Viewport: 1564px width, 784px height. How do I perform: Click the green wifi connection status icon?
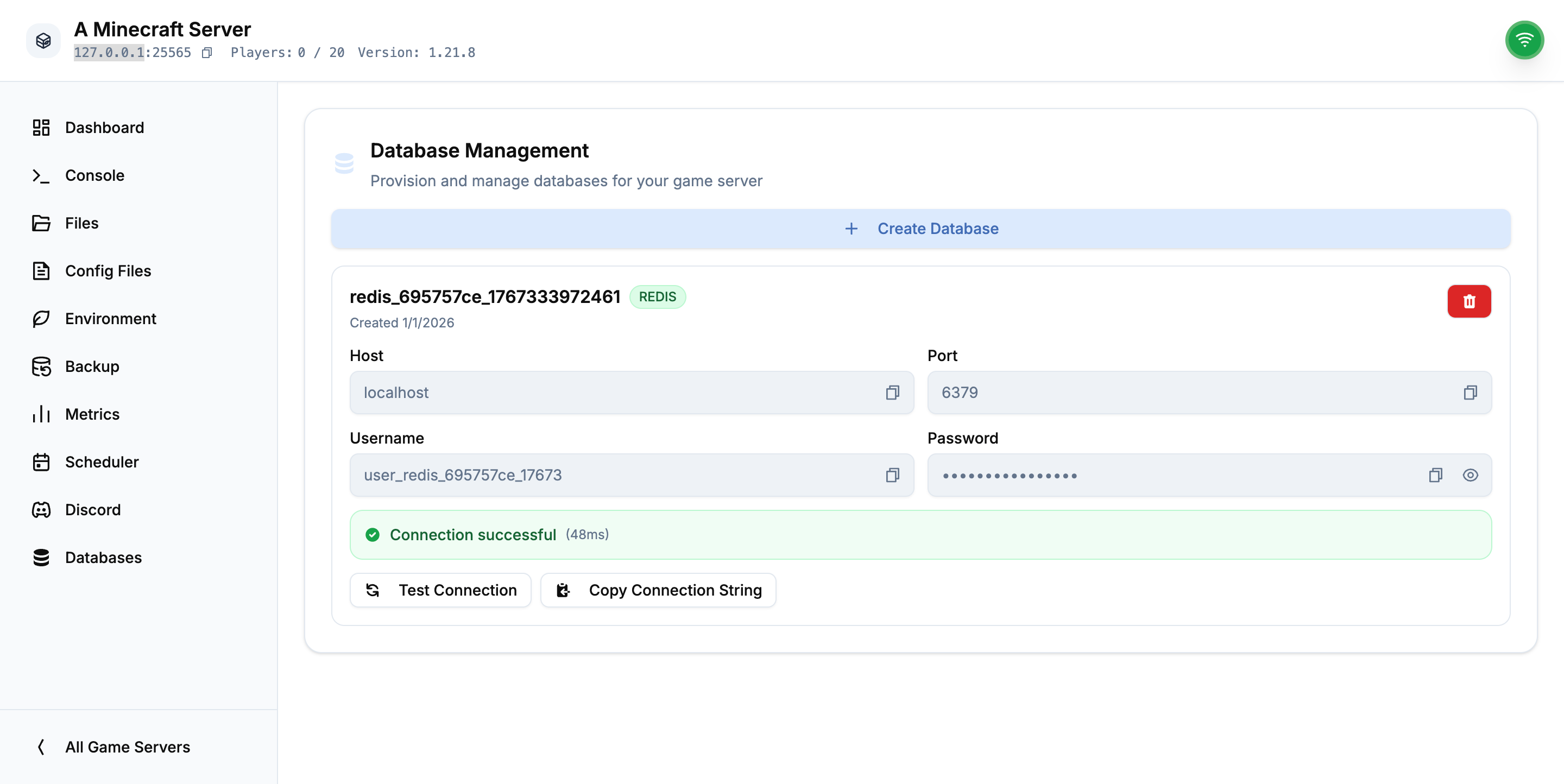[x=1524, y=41]
